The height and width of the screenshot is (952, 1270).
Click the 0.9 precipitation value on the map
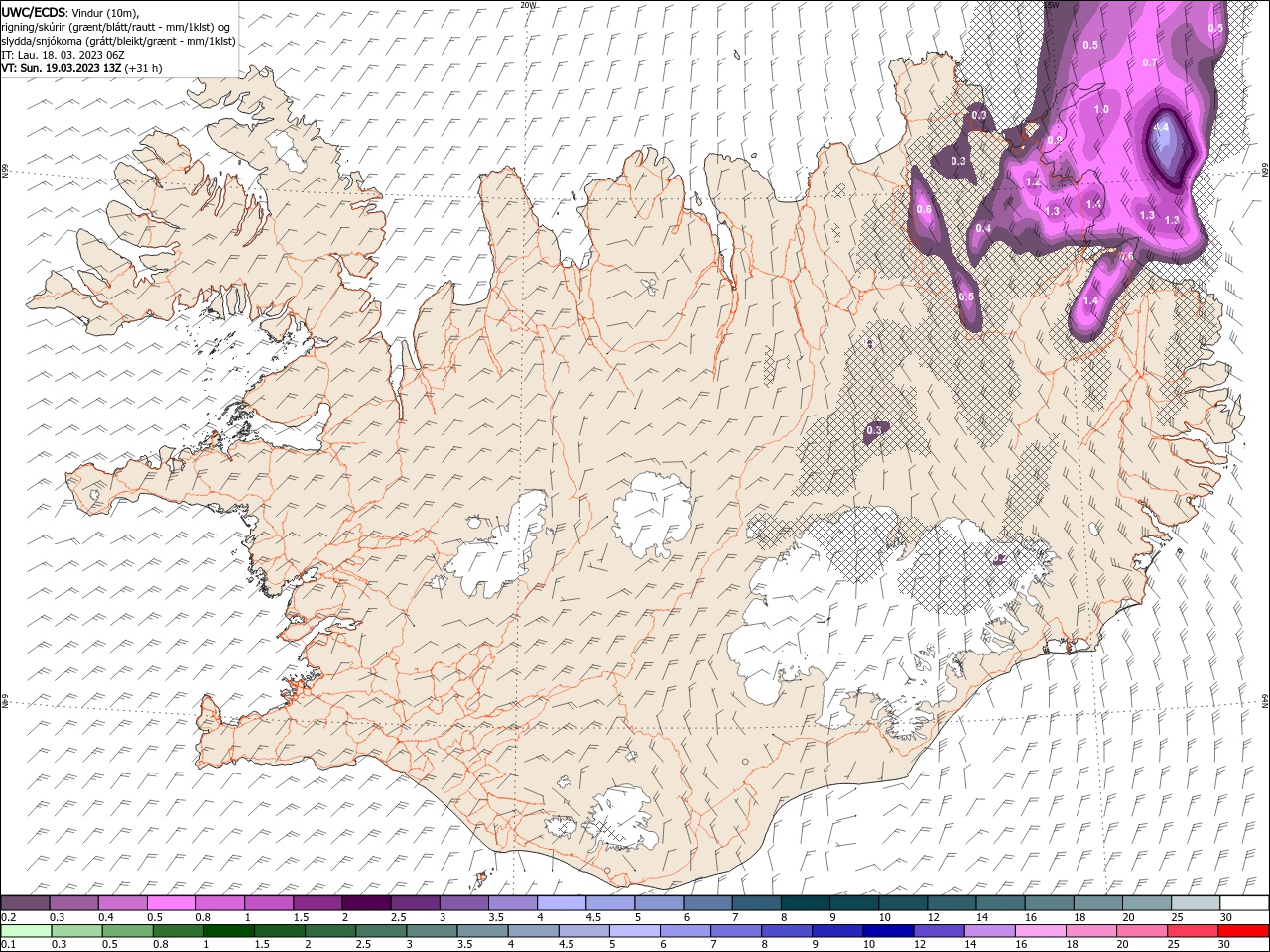[x=1054, y=140]
